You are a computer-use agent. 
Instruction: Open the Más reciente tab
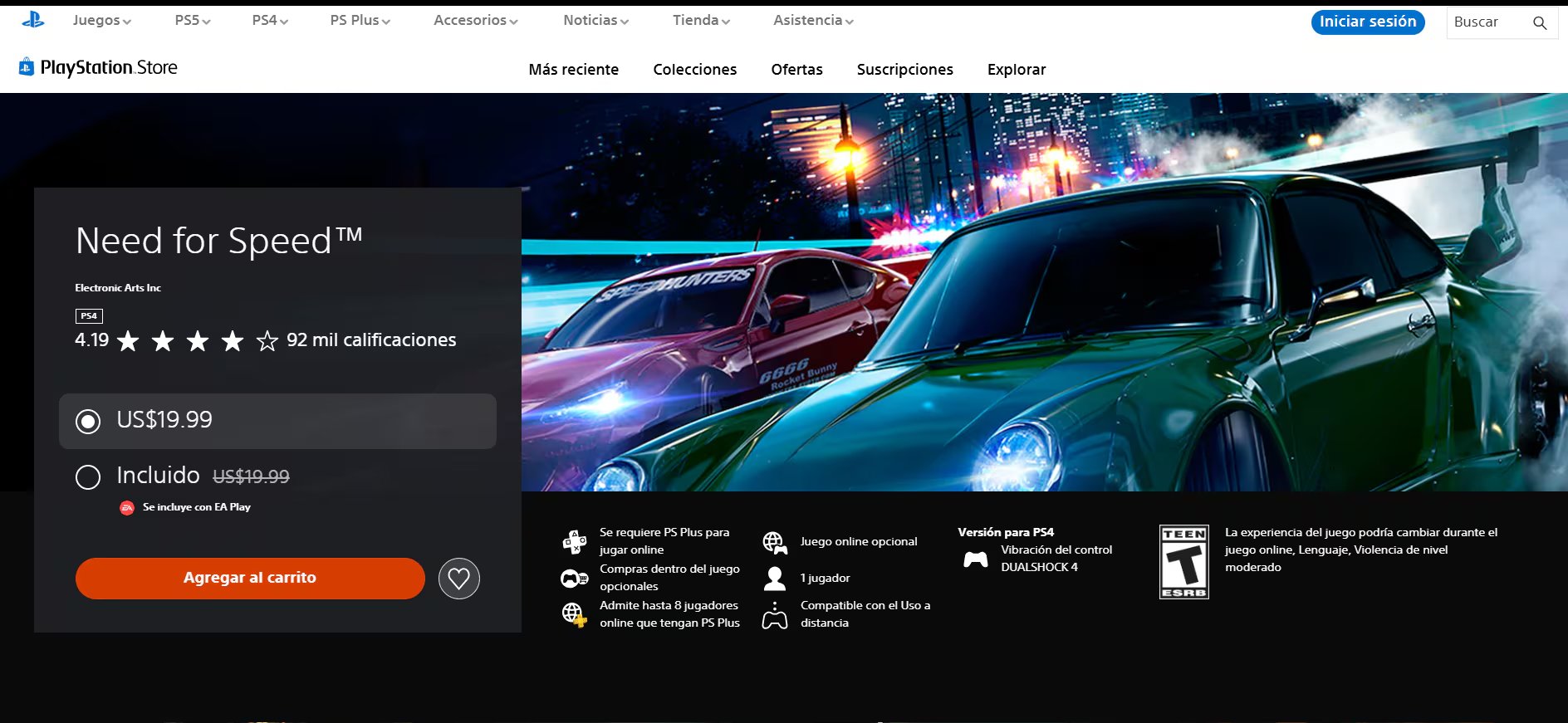[x=574, y=70]
